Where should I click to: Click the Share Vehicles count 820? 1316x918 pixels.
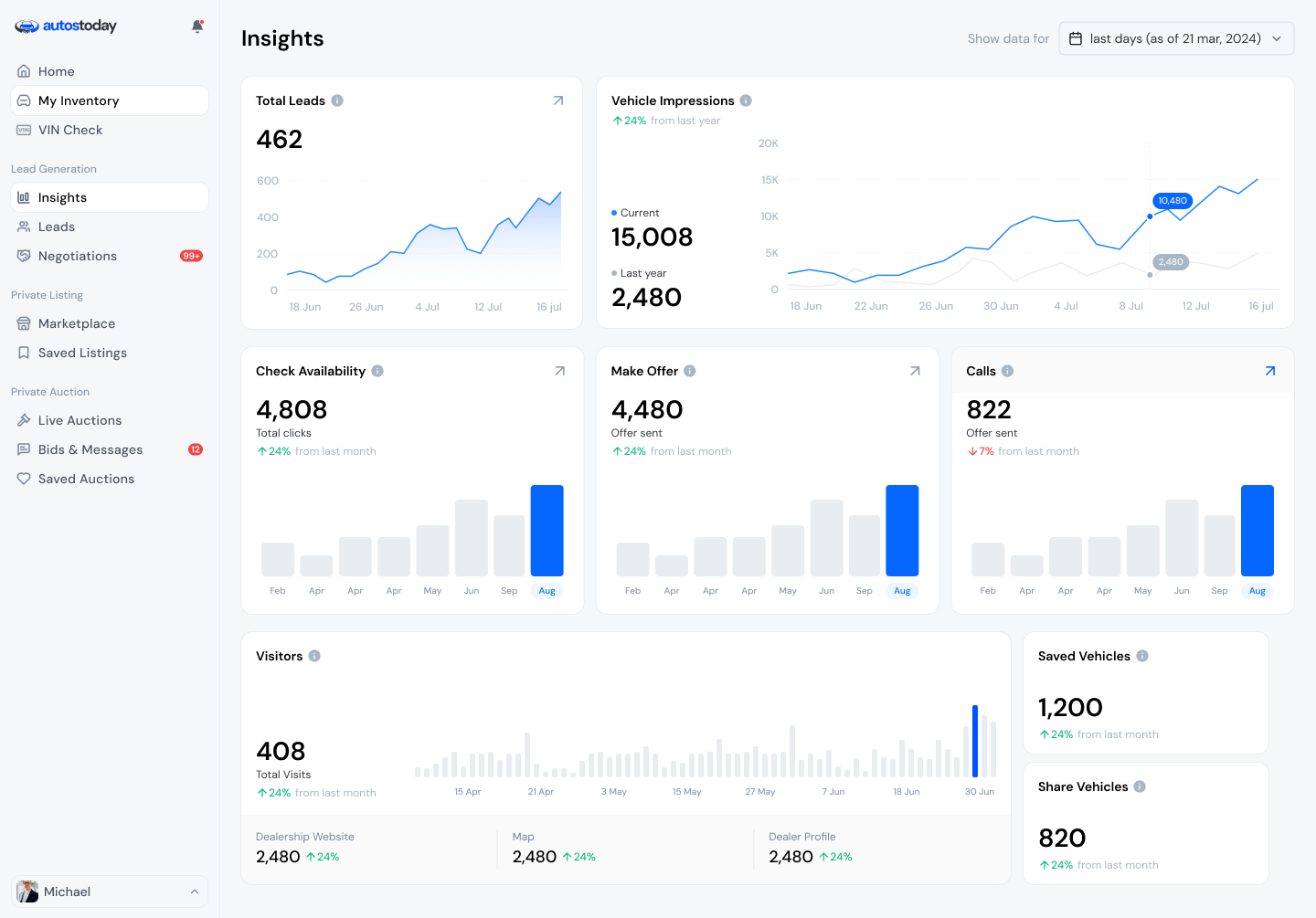click(1062, 839)
